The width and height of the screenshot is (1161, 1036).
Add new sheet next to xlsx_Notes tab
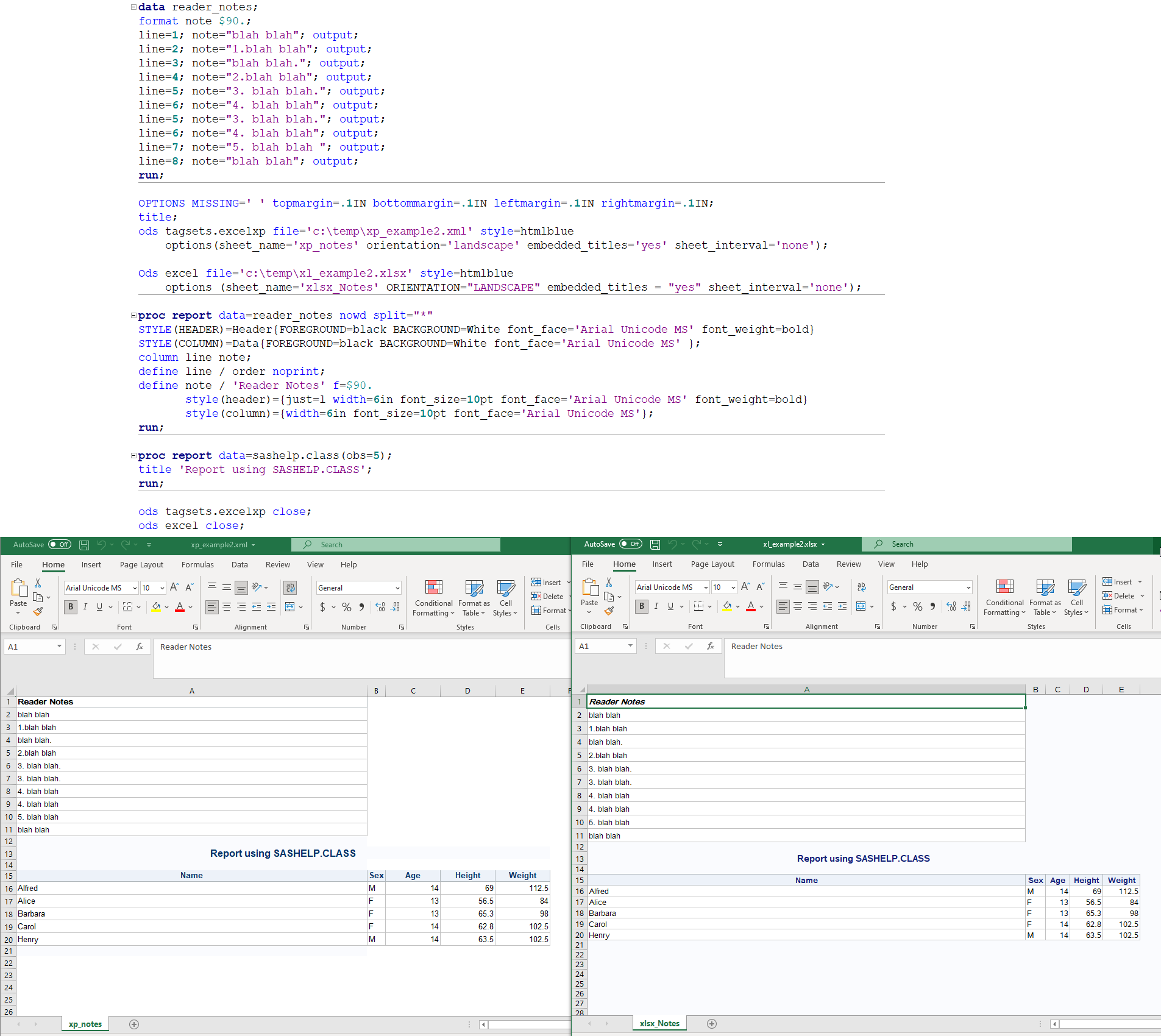point(711,1024)
